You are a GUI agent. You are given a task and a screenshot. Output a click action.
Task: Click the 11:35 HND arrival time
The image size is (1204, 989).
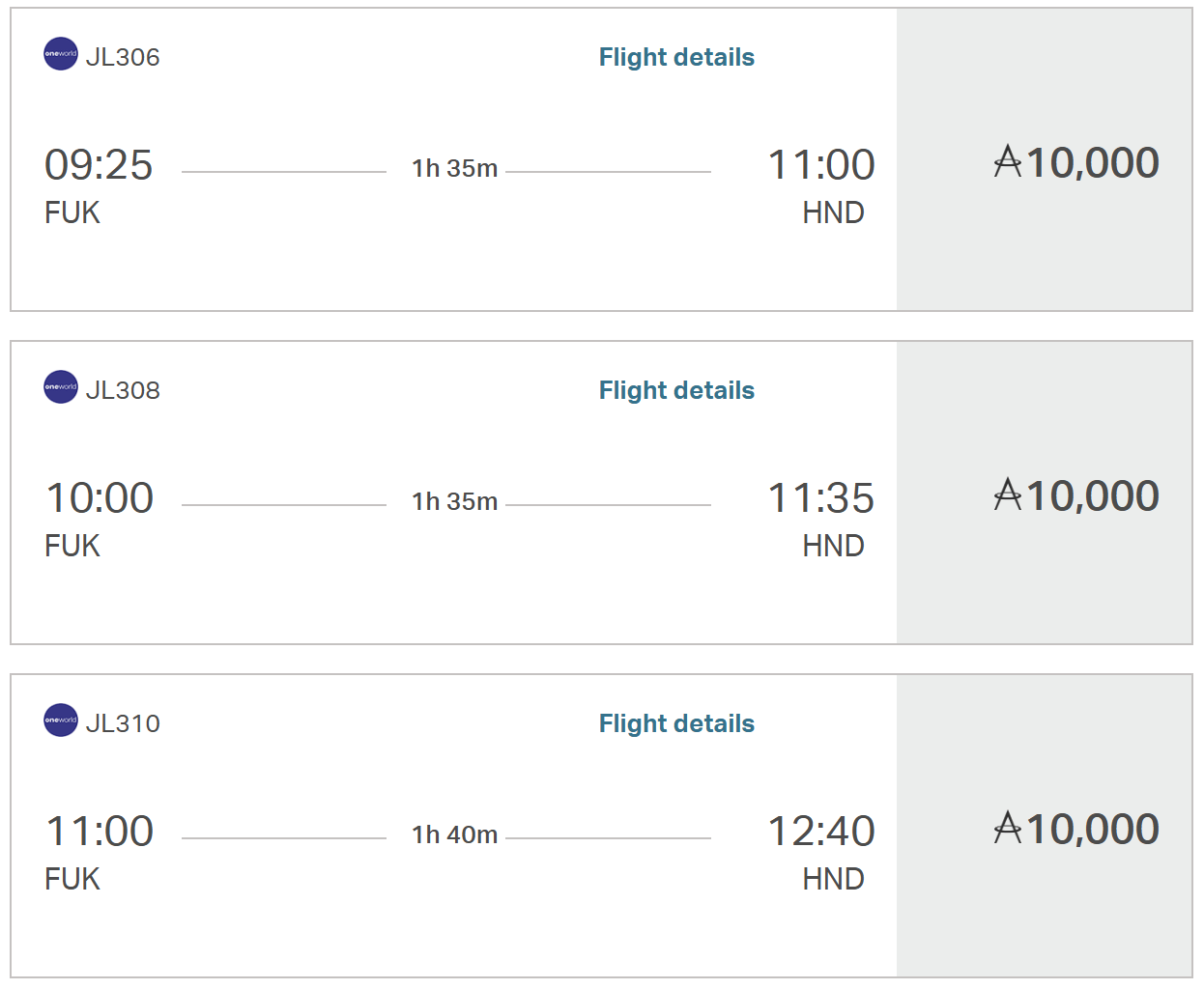pos(821,498)
